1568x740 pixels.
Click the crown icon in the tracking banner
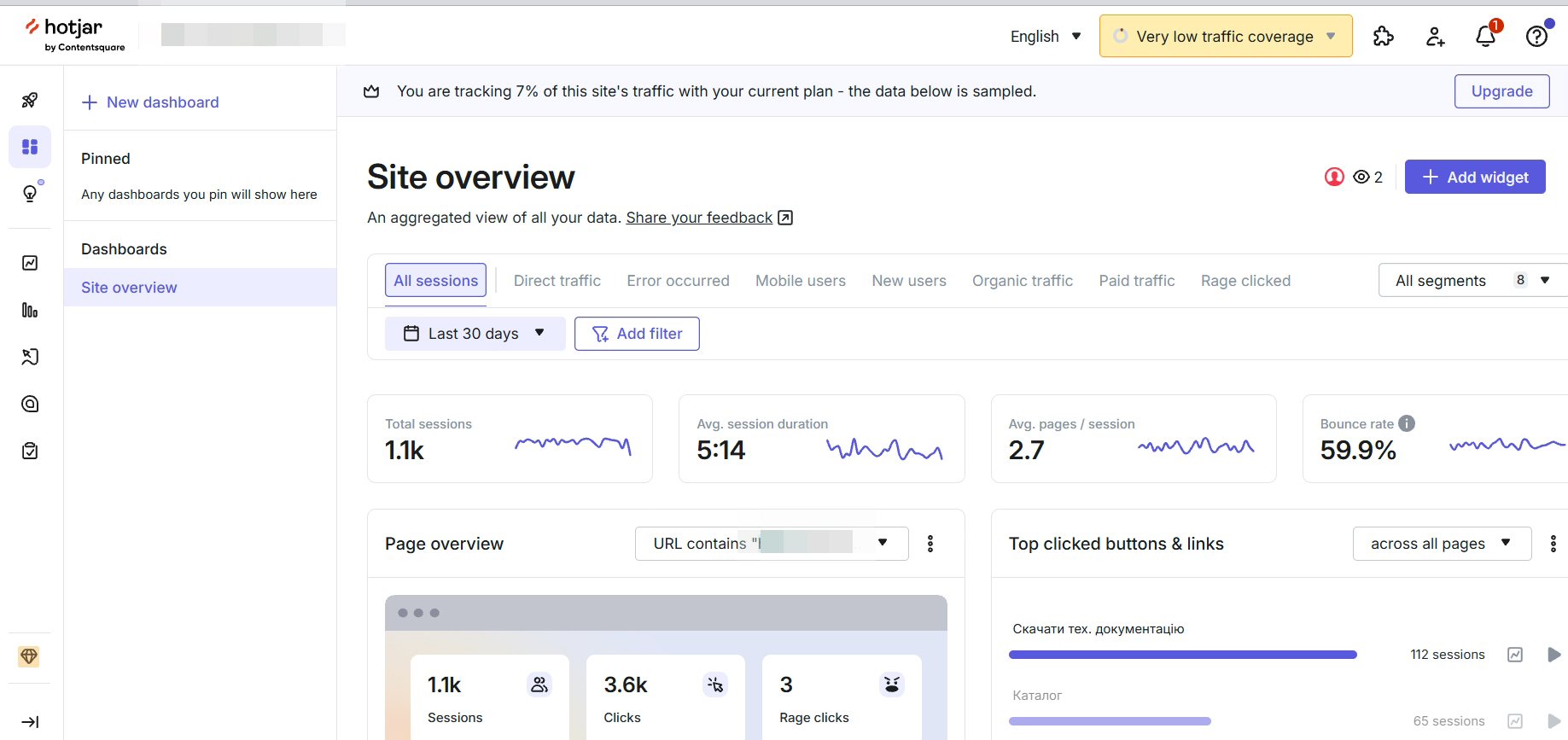(371, 91)
